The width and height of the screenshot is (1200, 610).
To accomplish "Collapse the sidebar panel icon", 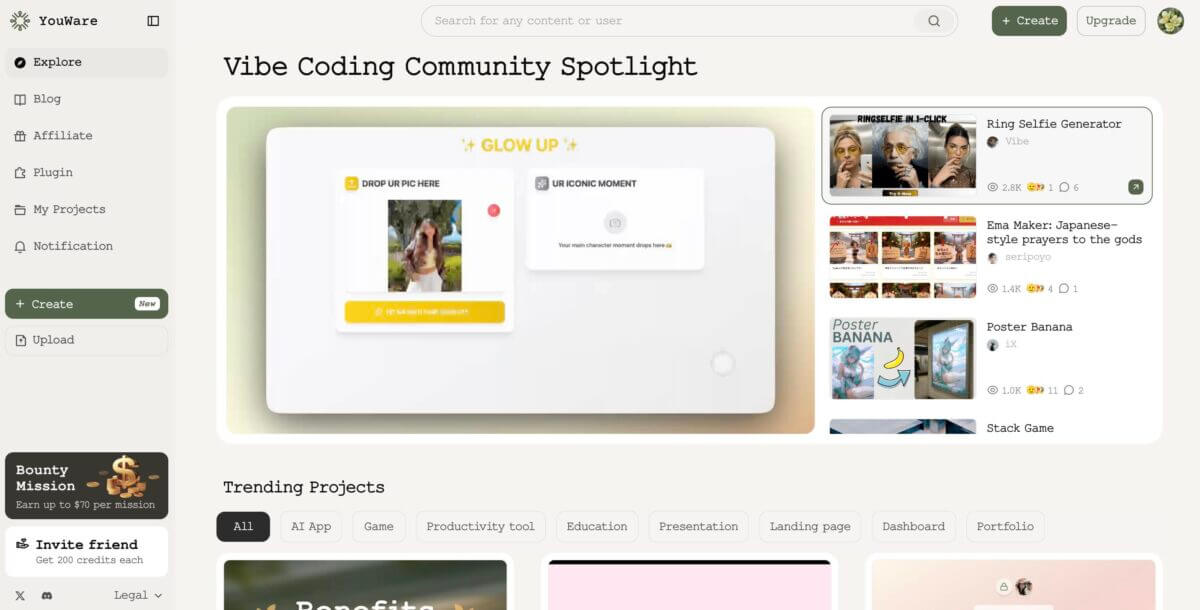I will pos(153,21).
